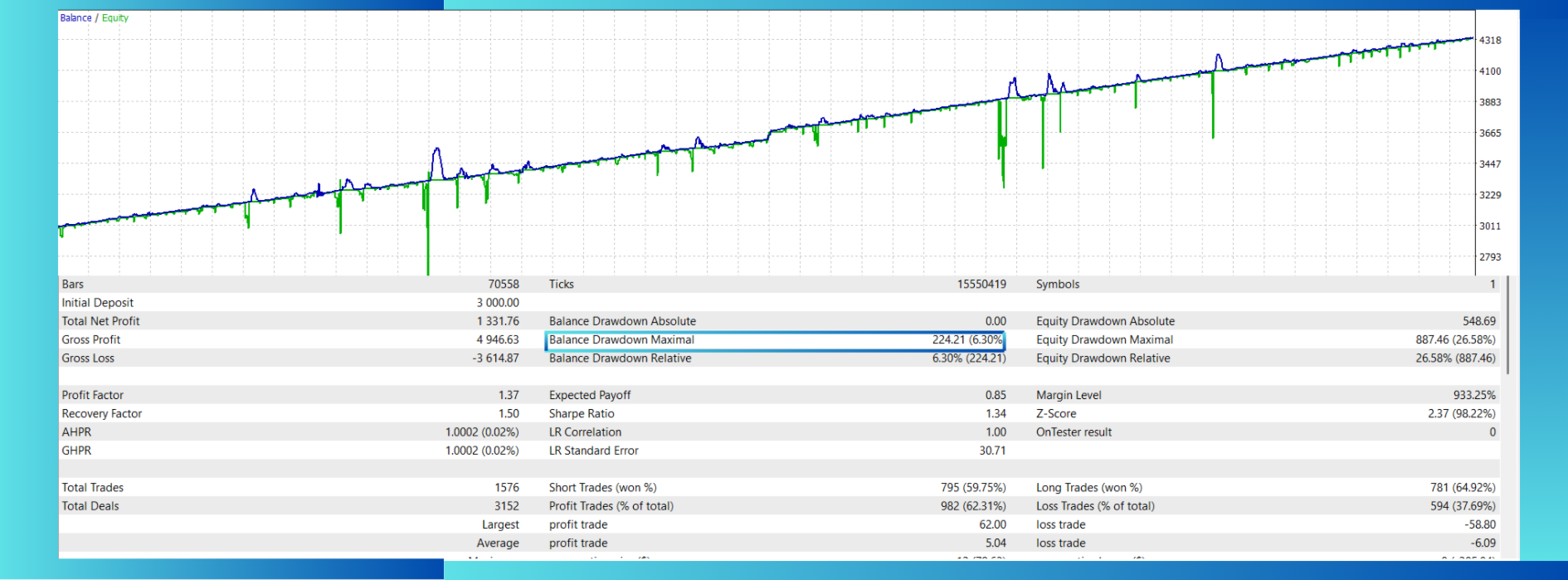Click the Sharpe Ratio value 1.34
The height and width of the screenshot is (580, 1568).
point(996,414)
